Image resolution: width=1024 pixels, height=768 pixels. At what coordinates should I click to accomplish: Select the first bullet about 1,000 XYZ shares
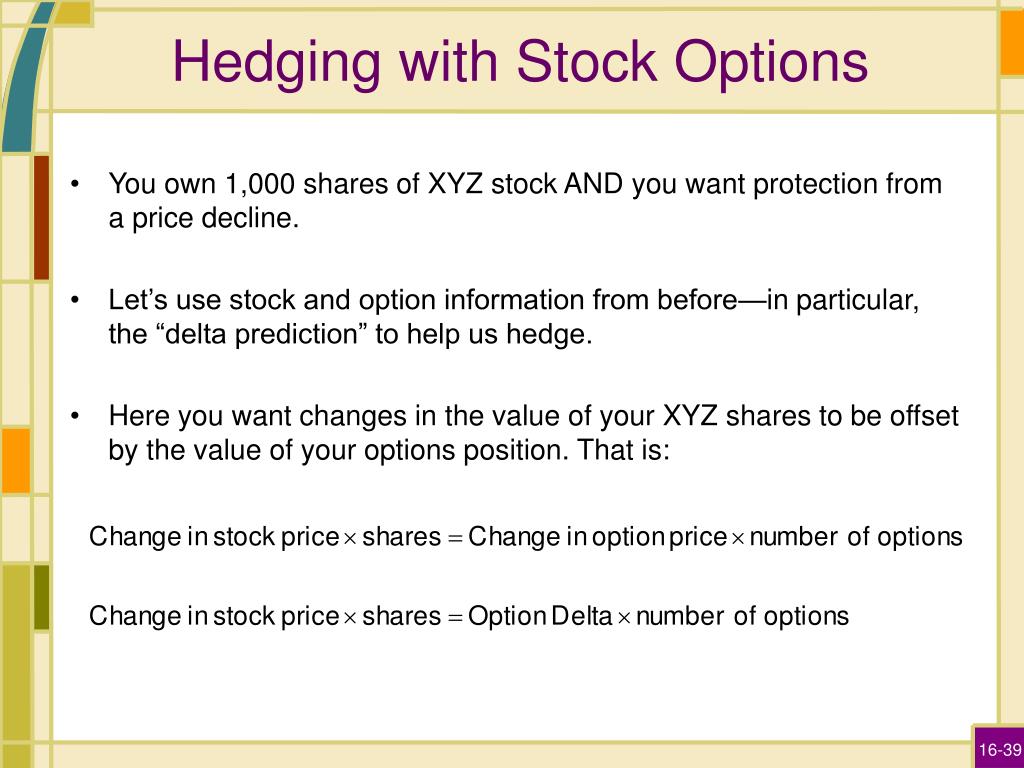pos(525,200)
